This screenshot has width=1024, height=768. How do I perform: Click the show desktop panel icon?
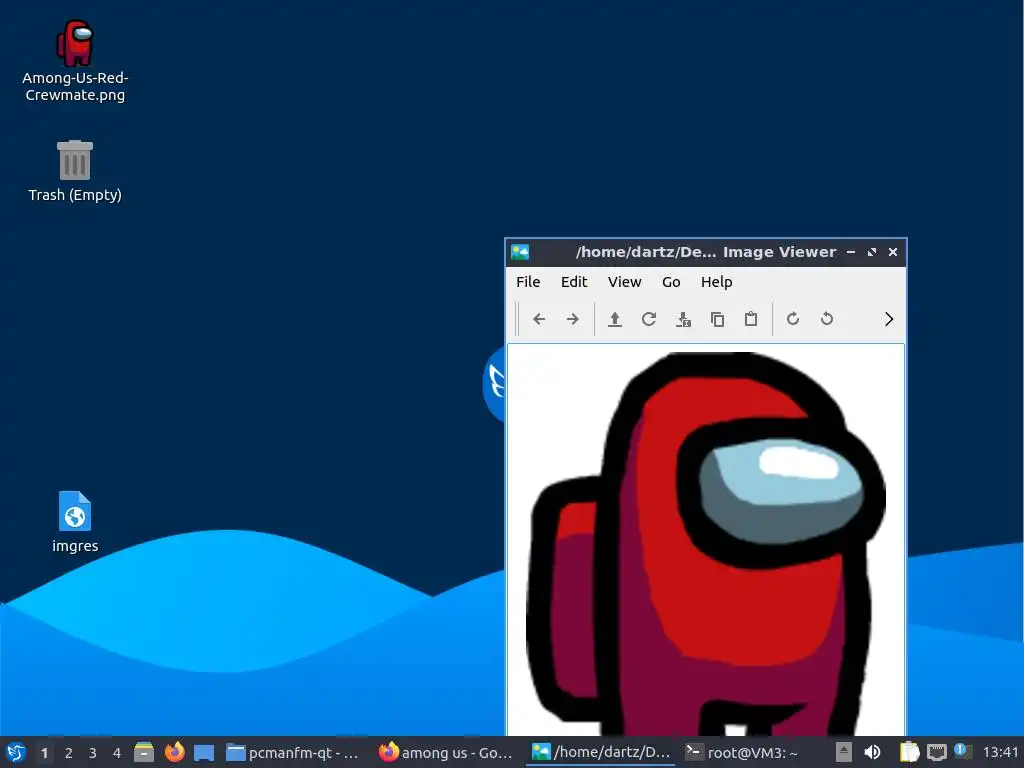coord(204,753)
